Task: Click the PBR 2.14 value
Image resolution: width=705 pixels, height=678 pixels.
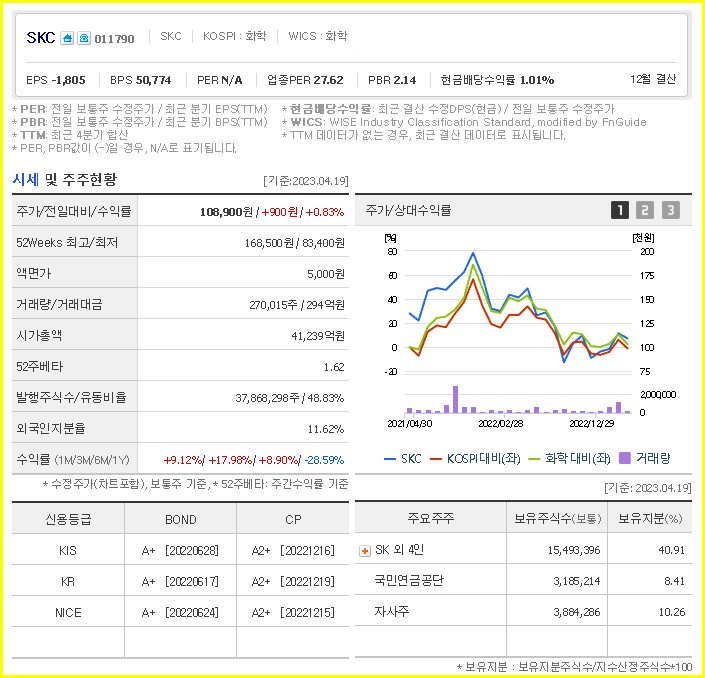Action: 392,80
